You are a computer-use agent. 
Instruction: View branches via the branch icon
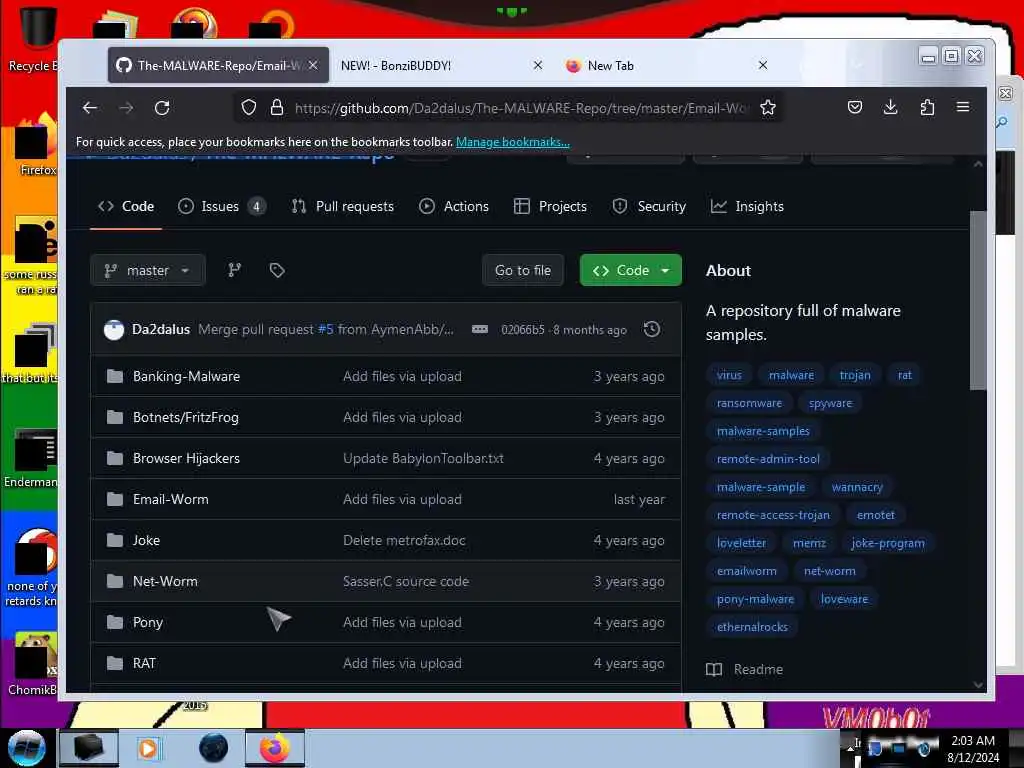[x=234, y=270]
